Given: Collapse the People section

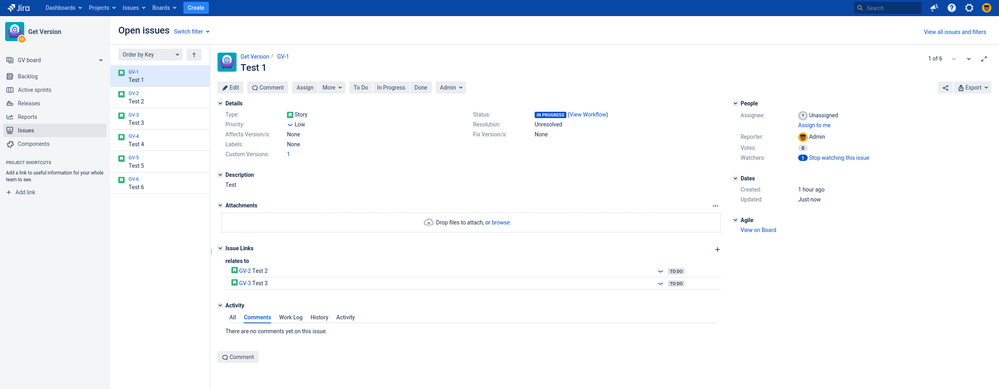Looking at the screenshot, I should coord(735,103).
